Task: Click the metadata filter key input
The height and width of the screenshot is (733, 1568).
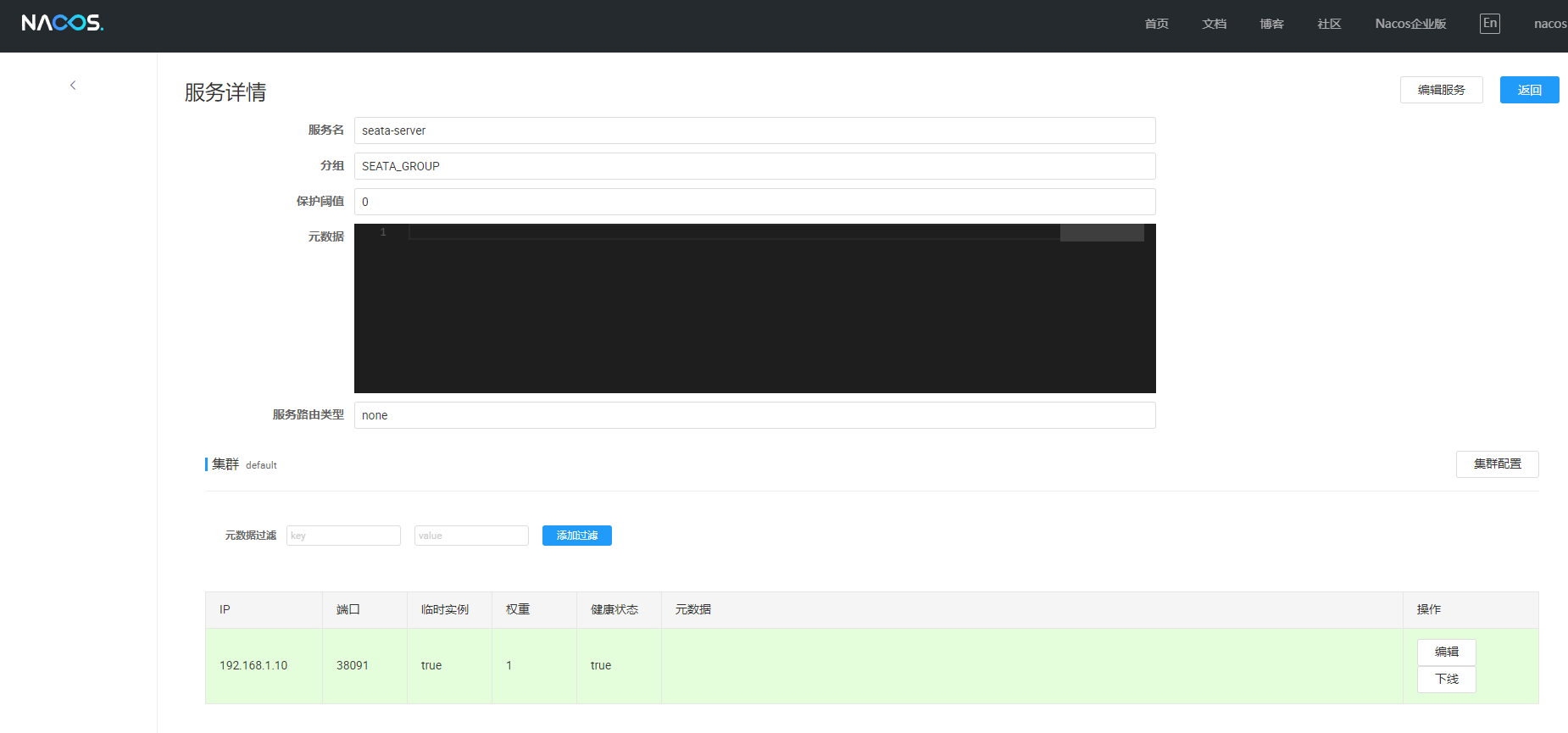Action: tap(343, 536)
